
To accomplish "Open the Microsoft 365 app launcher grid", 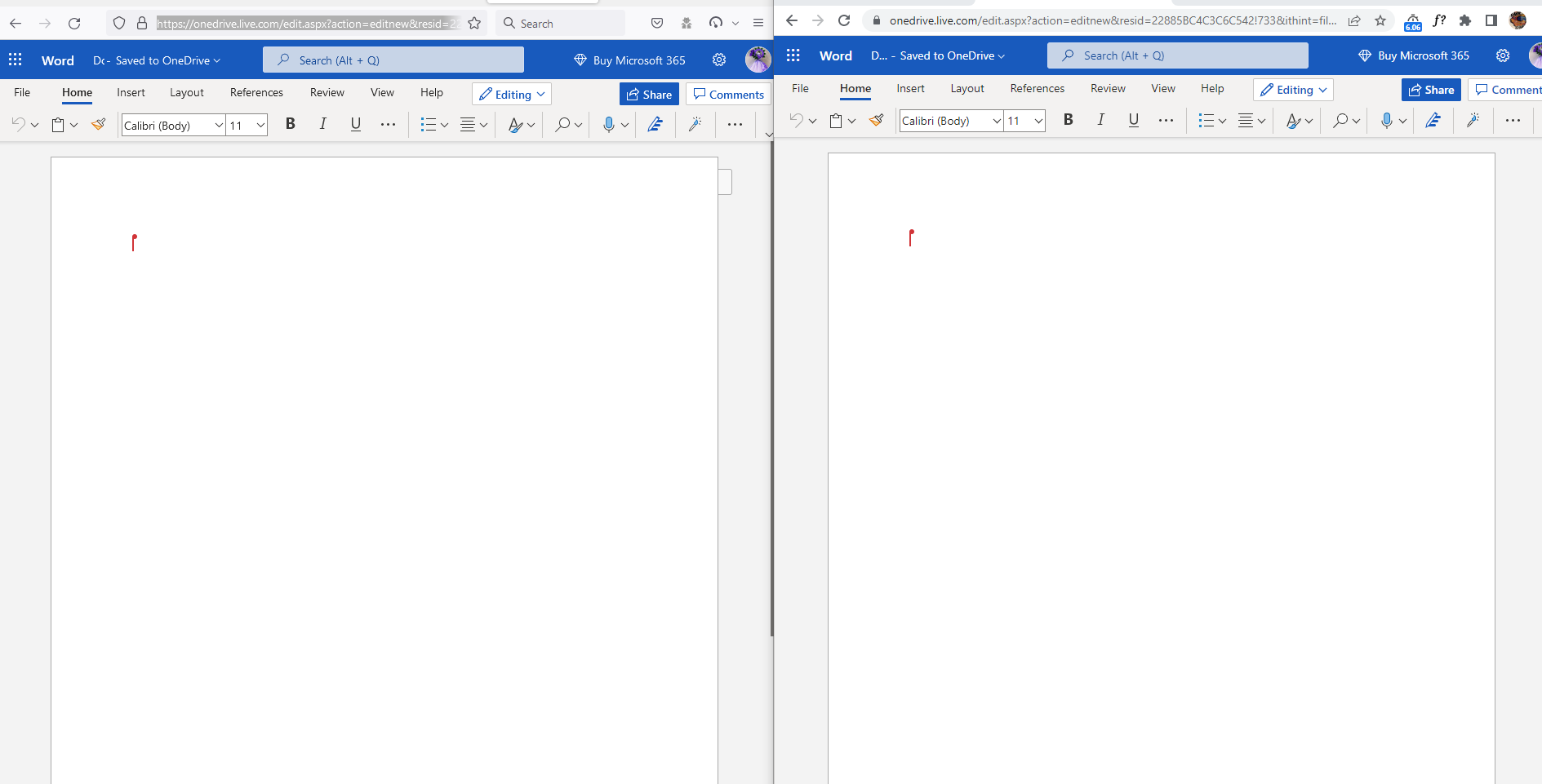I will coord(15,59).
